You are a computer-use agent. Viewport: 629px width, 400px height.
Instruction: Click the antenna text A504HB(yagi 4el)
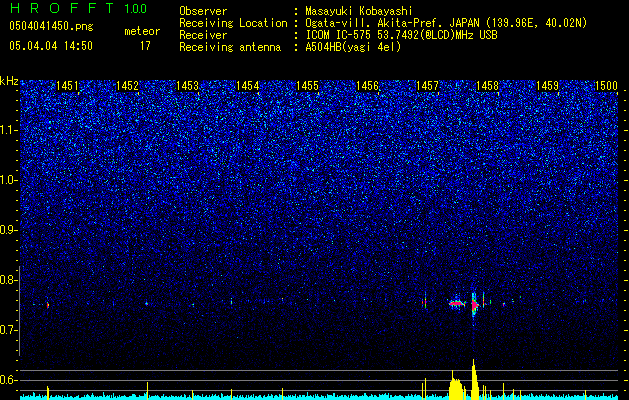[353, 47]
